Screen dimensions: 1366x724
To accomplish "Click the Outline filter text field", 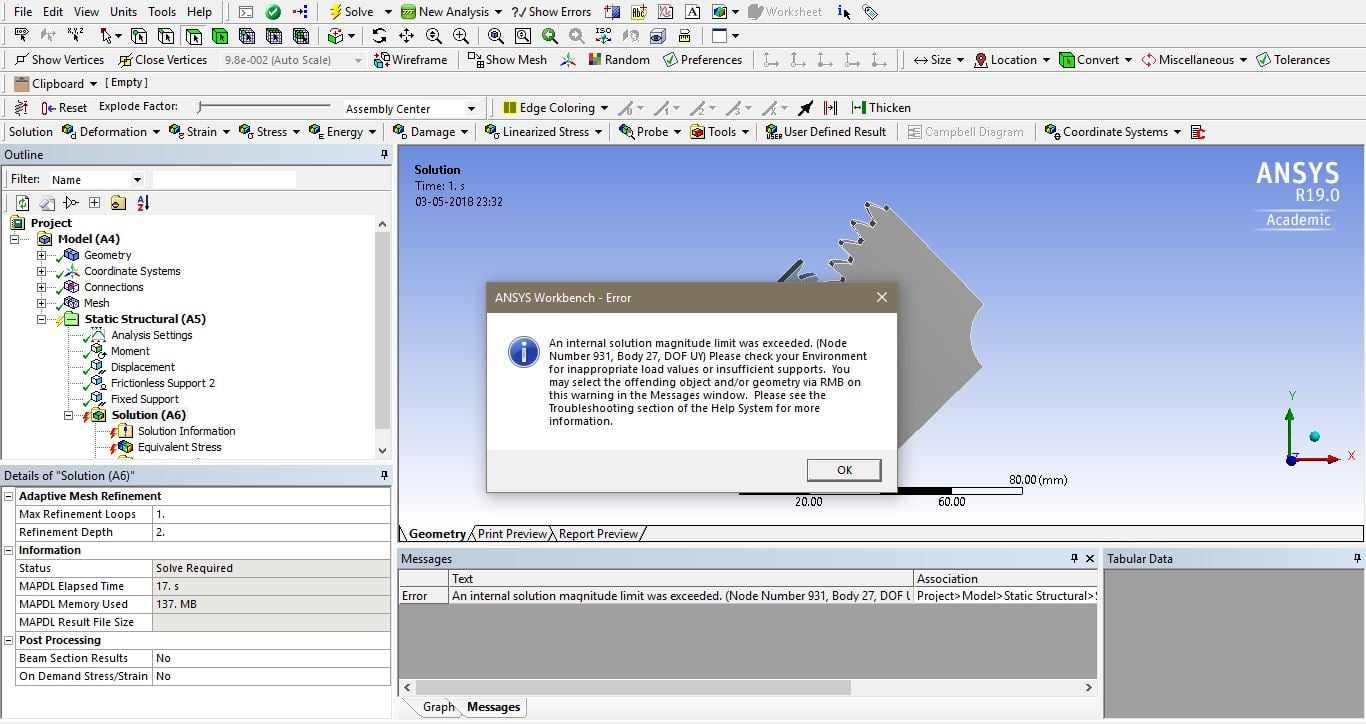I will (x=224, y=180).
